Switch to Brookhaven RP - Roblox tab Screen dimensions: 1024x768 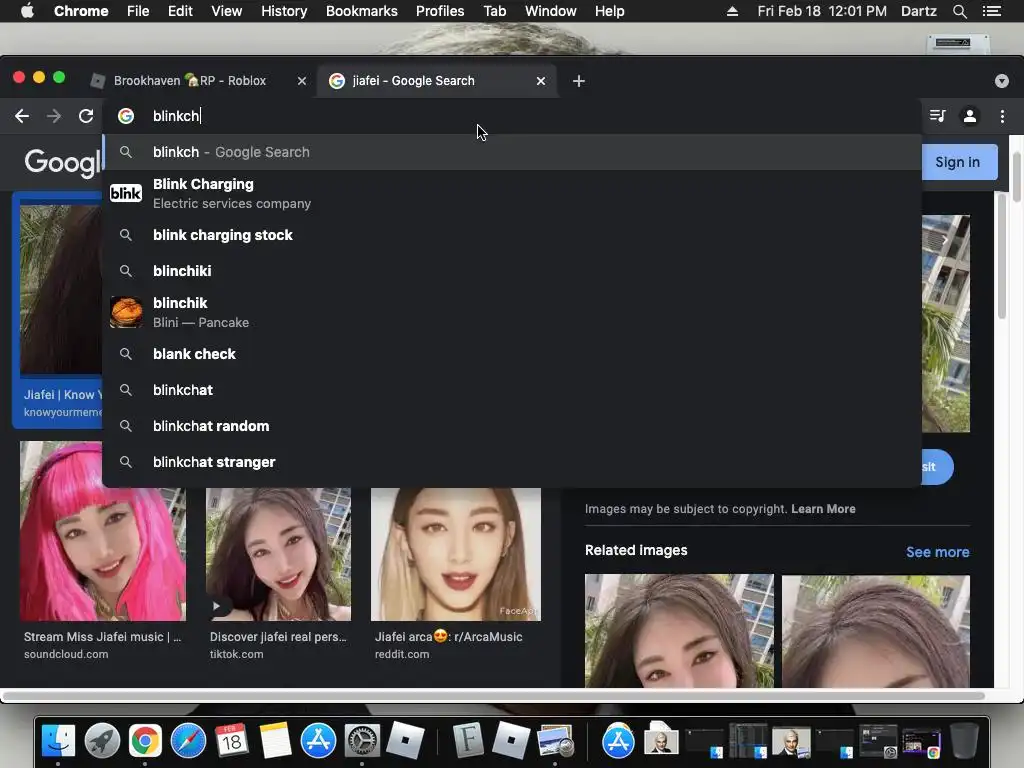[189, 81]
